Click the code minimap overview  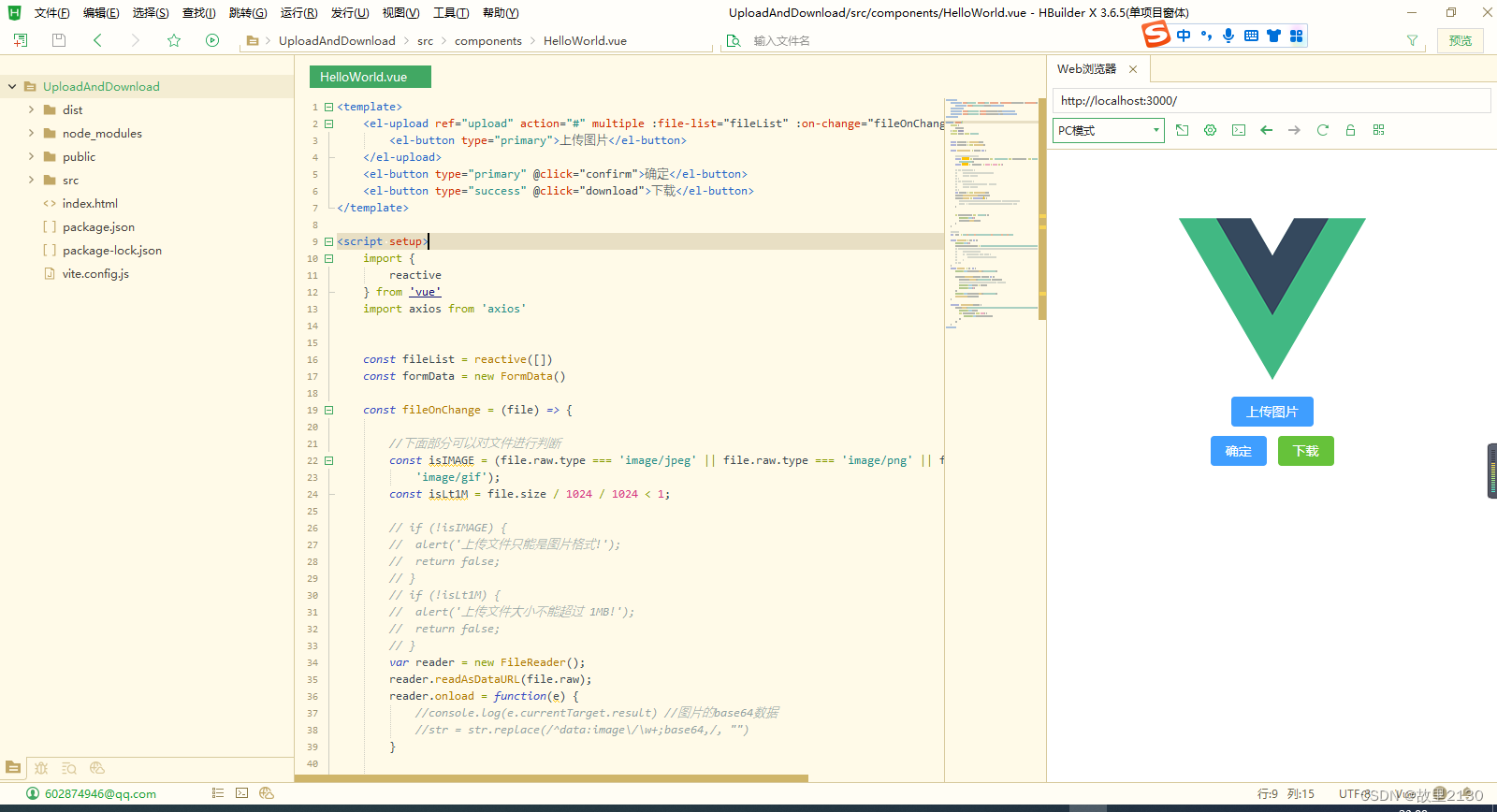(x=991, y=213)
